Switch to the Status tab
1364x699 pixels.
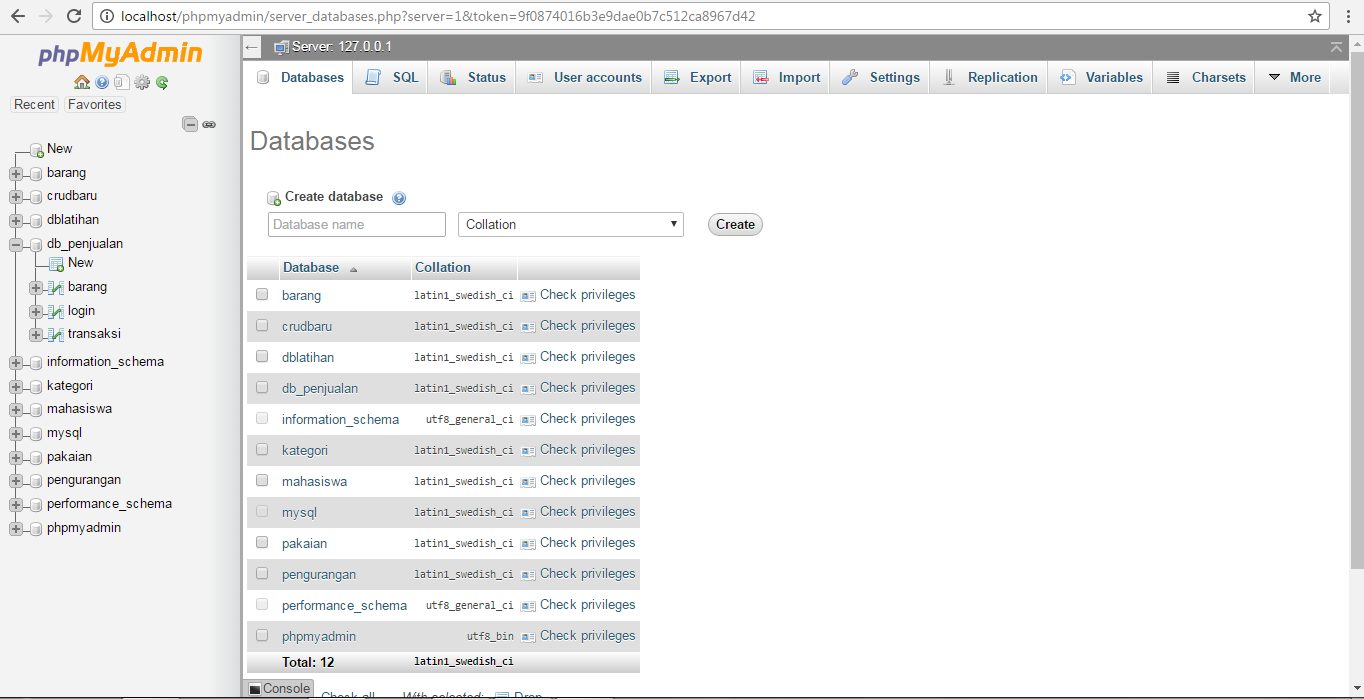click(x=472, y=77)
